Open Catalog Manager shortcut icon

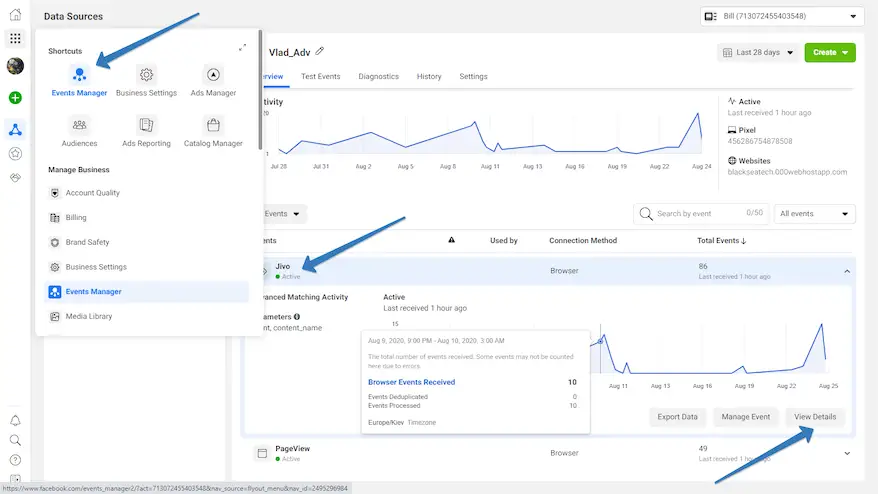(x=212, y=125)
